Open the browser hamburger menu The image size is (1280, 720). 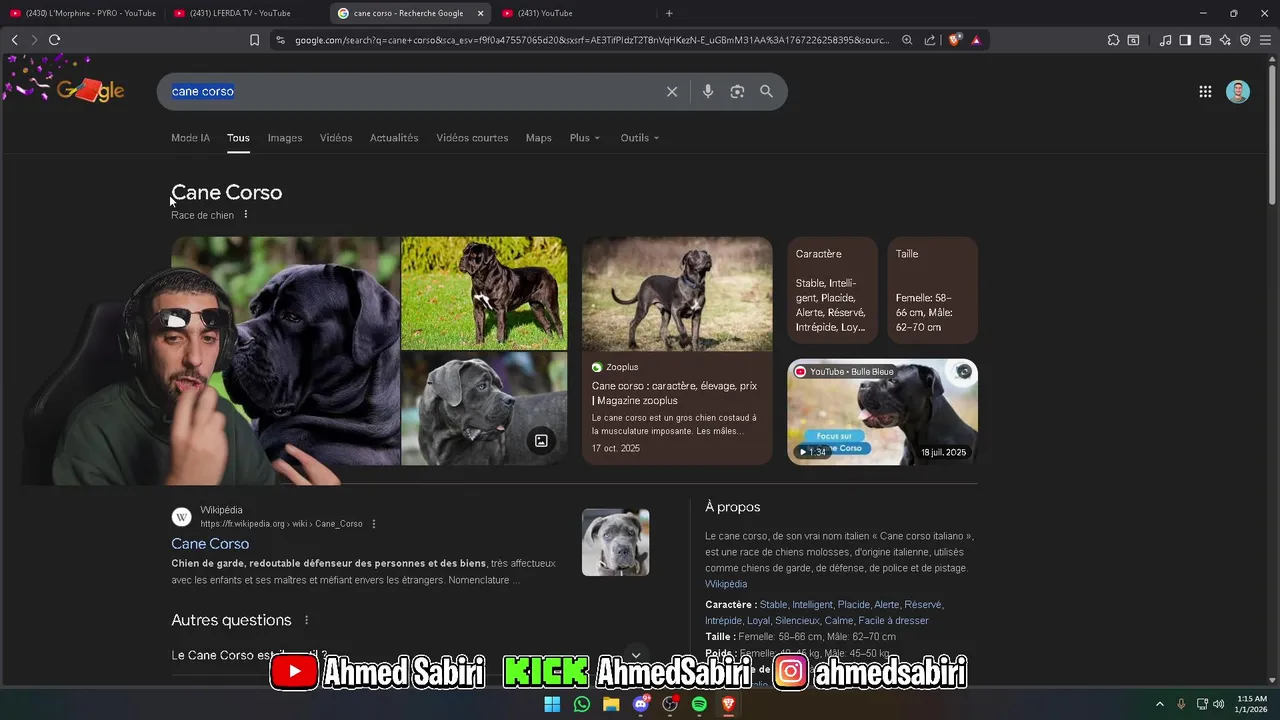(1265, 40)
